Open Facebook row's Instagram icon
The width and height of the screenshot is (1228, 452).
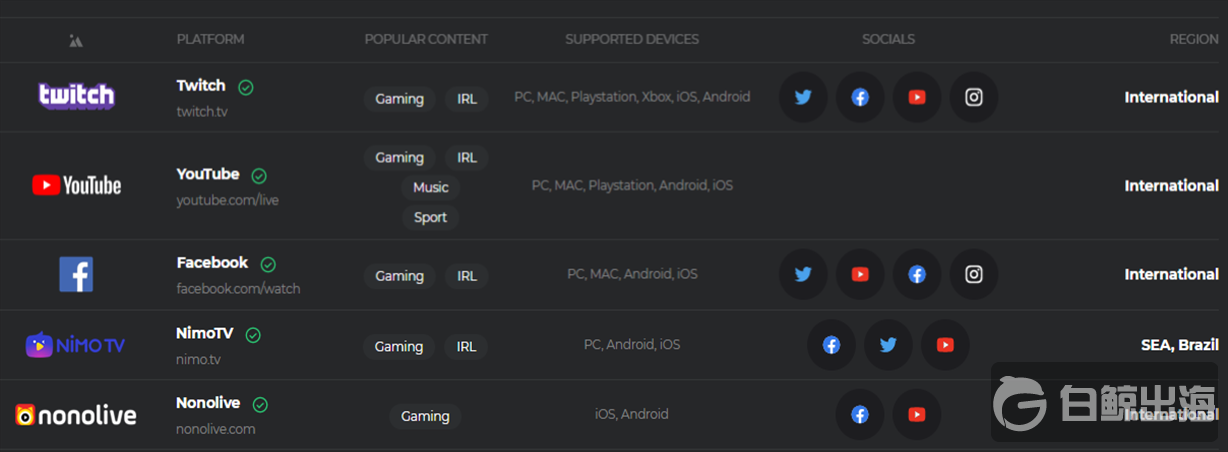tap(974, 274)
